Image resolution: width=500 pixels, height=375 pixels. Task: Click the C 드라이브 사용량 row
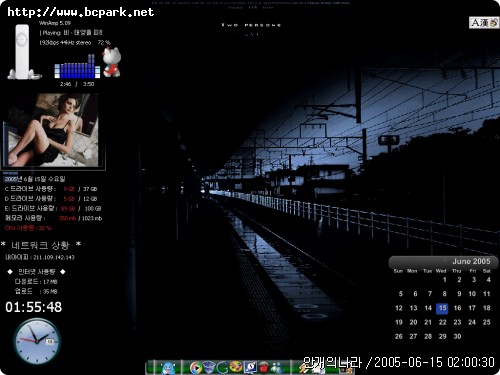click(x=51, y=189)
